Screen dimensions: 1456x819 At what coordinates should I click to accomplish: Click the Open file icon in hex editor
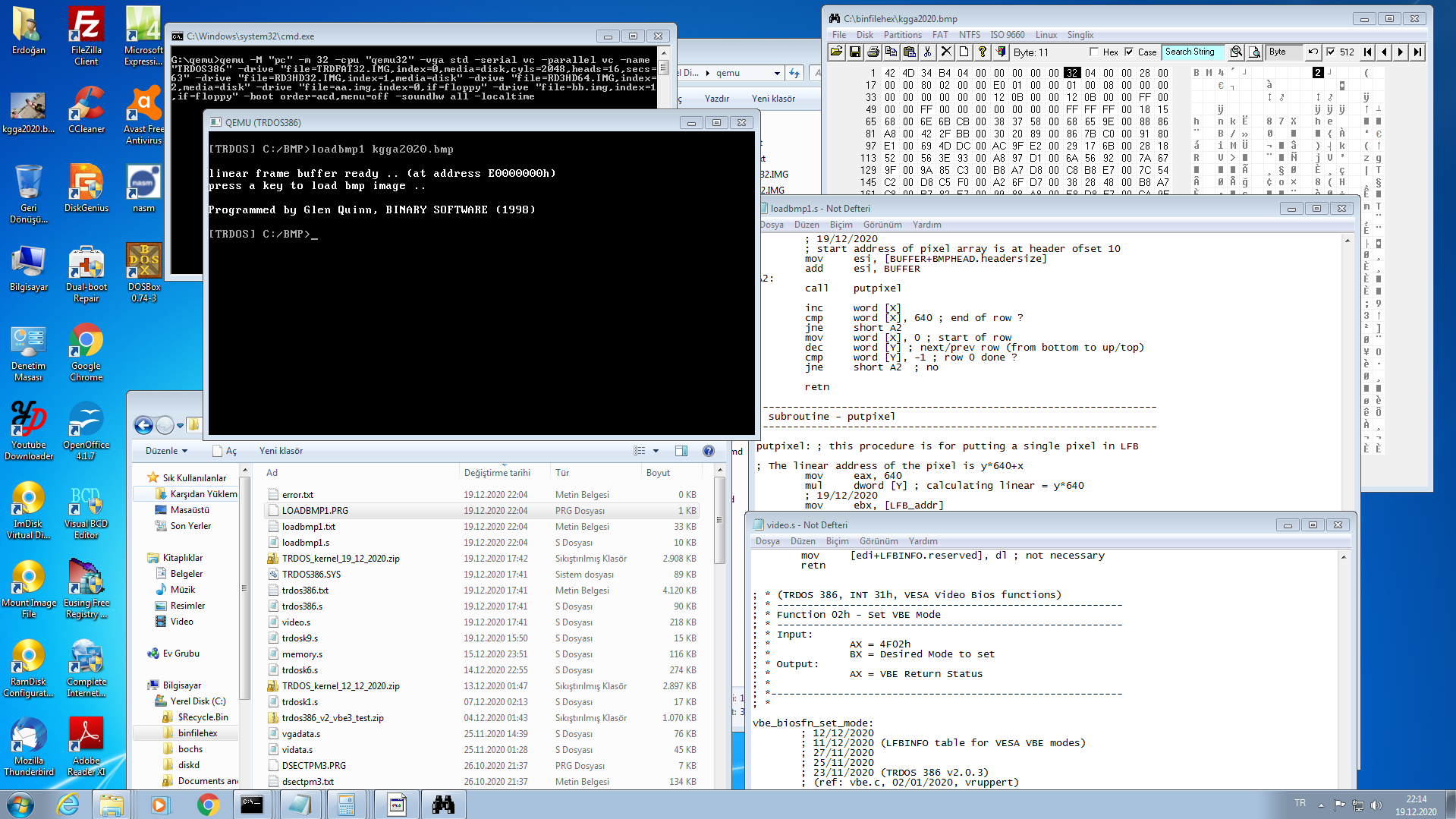(x=836, y=52)
